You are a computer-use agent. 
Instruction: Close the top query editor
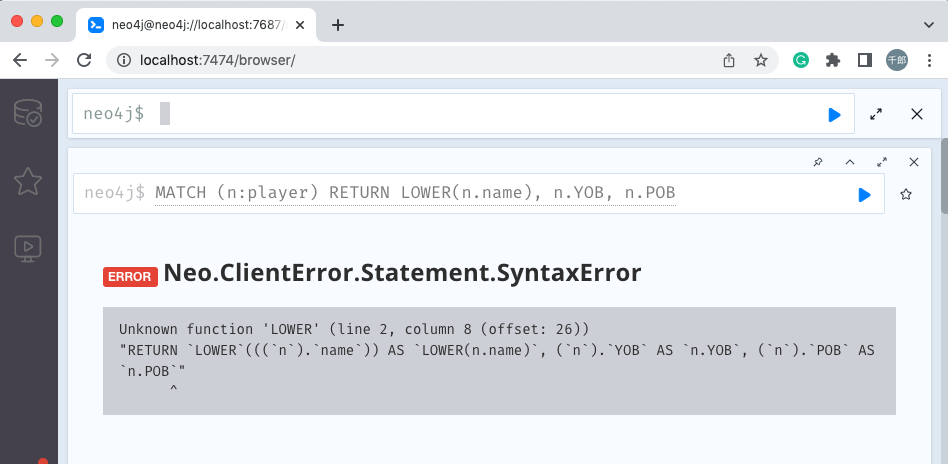(917, 114)
